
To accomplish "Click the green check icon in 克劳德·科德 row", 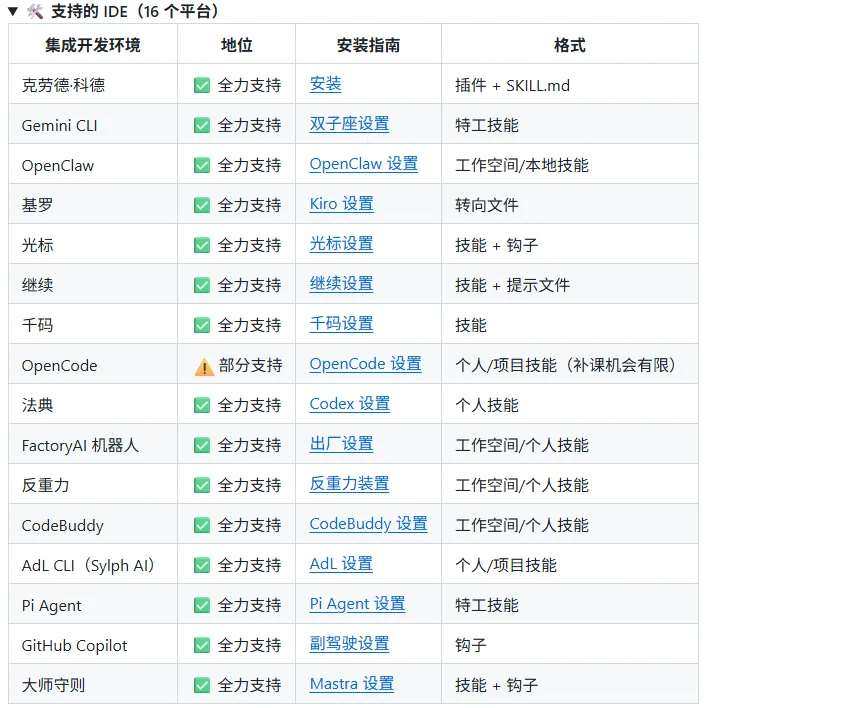I will (202, 85).
